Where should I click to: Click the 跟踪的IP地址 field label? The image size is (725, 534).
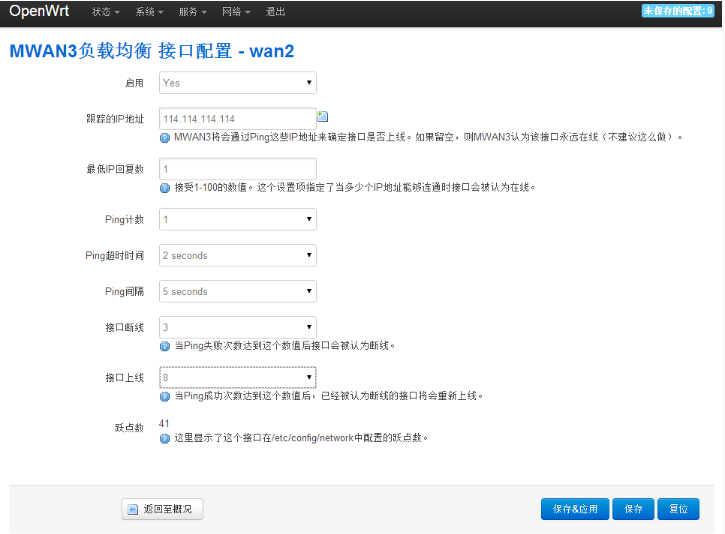pos(115,119)
